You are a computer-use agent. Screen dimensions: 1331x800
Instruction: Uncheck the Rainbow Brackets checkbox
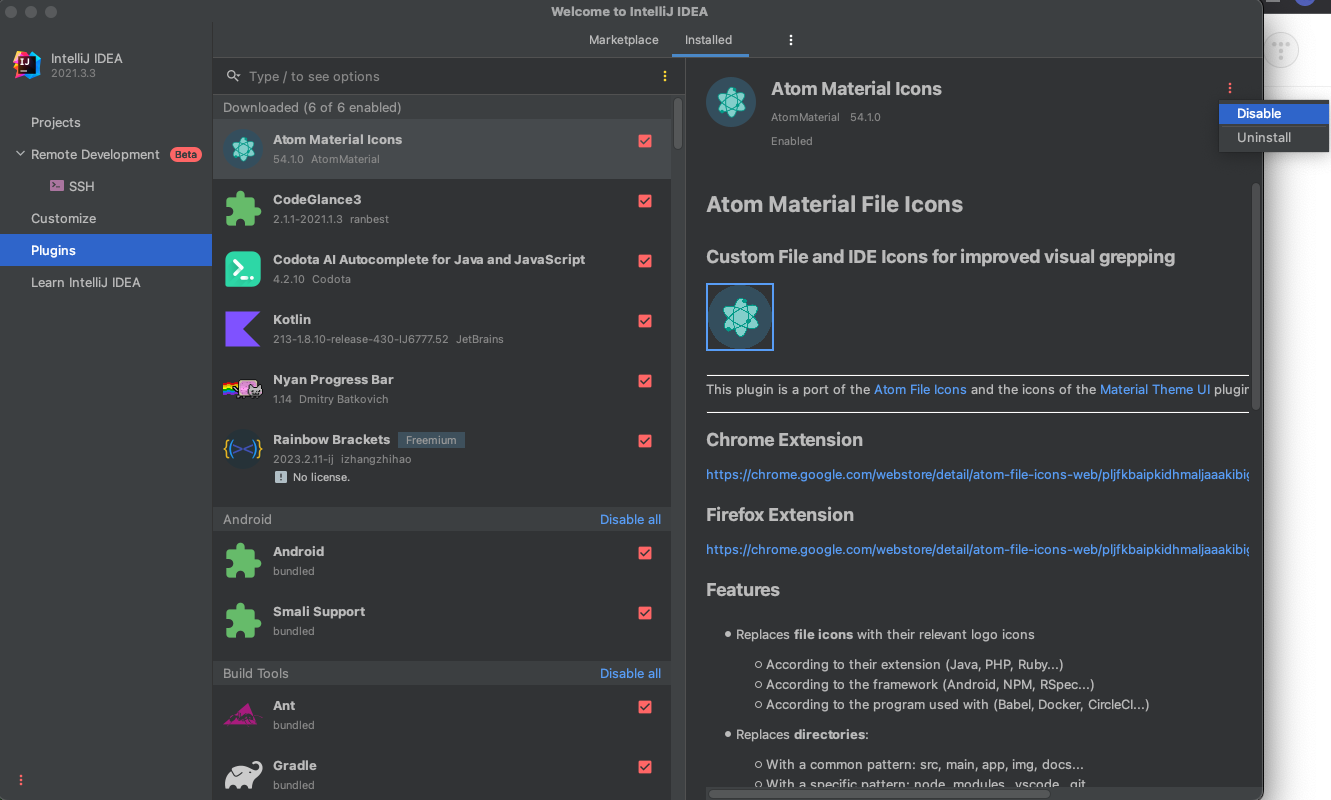click(645, 441)
